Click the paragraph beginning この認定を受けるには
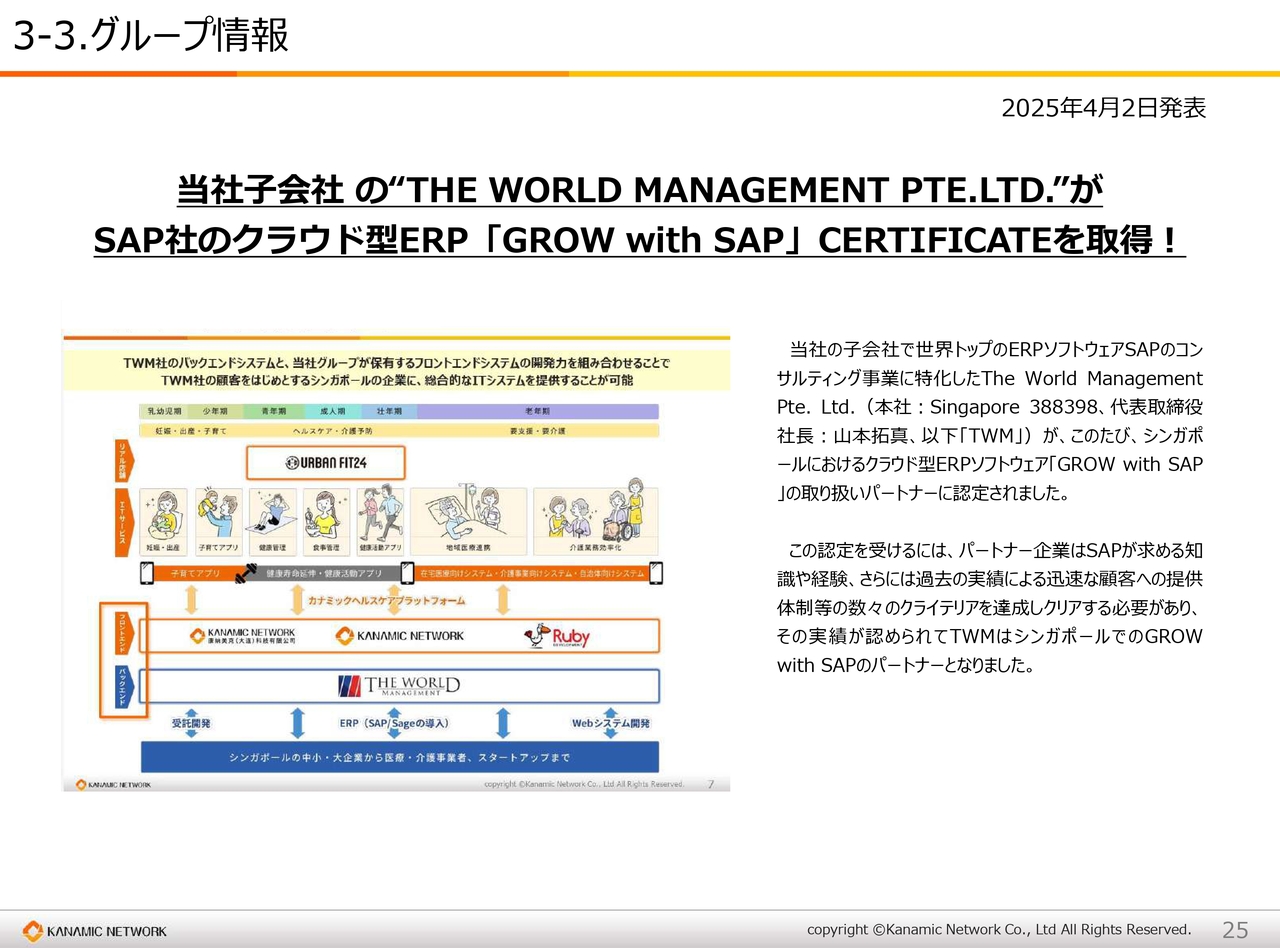This screenshot has width=1280, height=948. 990,607
